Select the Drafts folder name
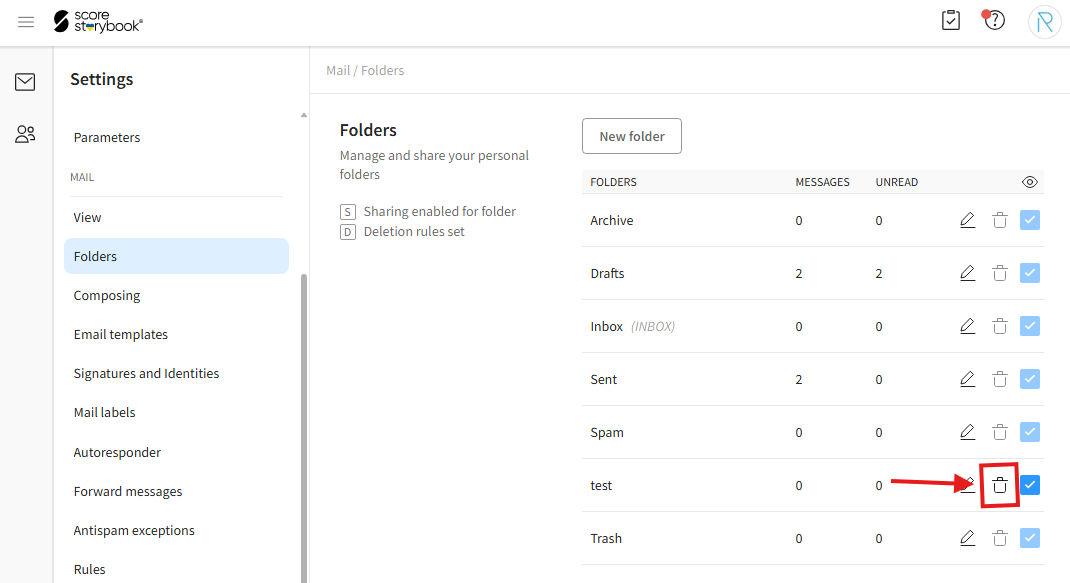Viewport: 1070px width, 583px height. (607, 273)
